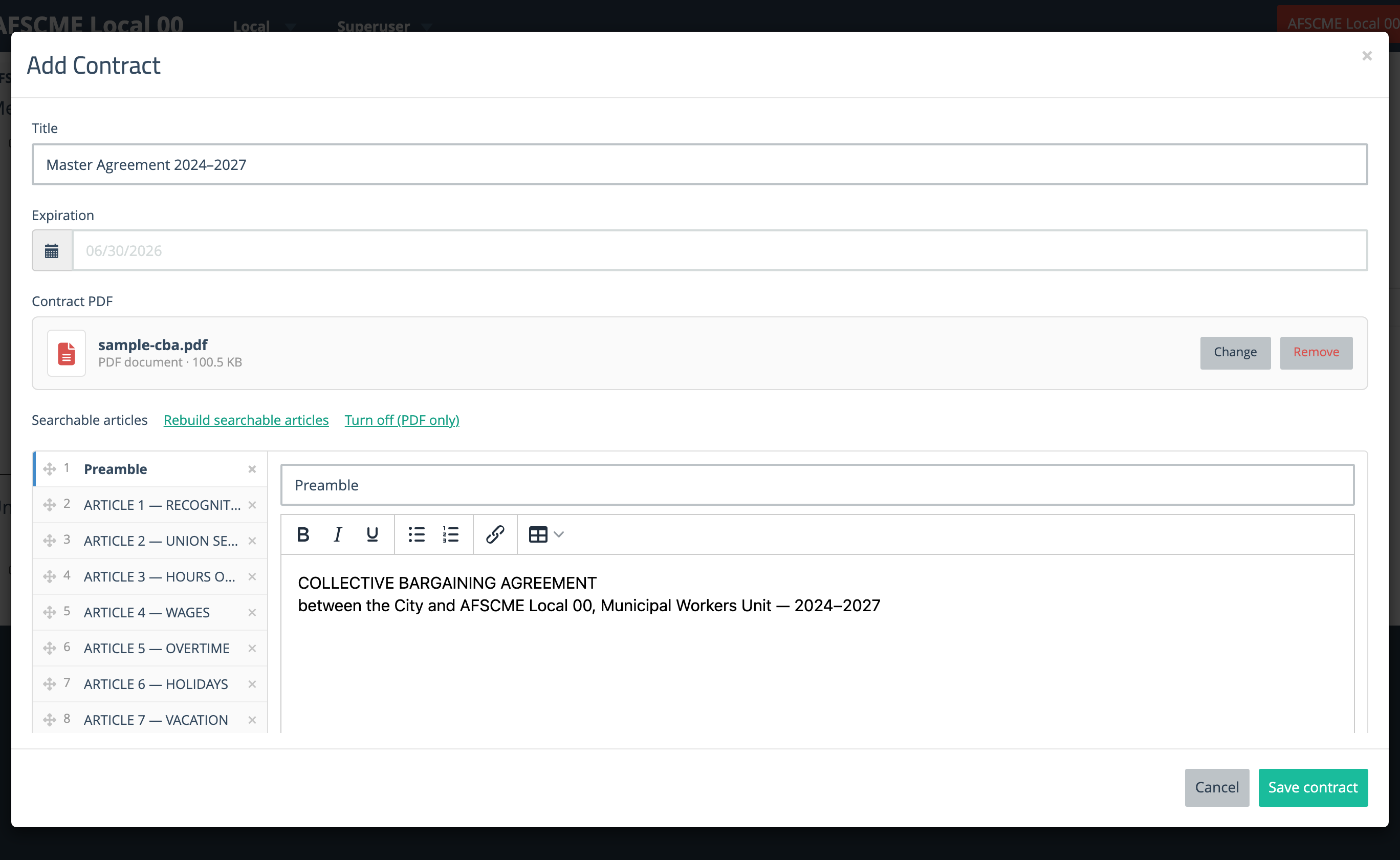
Task: Click the red PDF document icon
Action: [67, 353]
